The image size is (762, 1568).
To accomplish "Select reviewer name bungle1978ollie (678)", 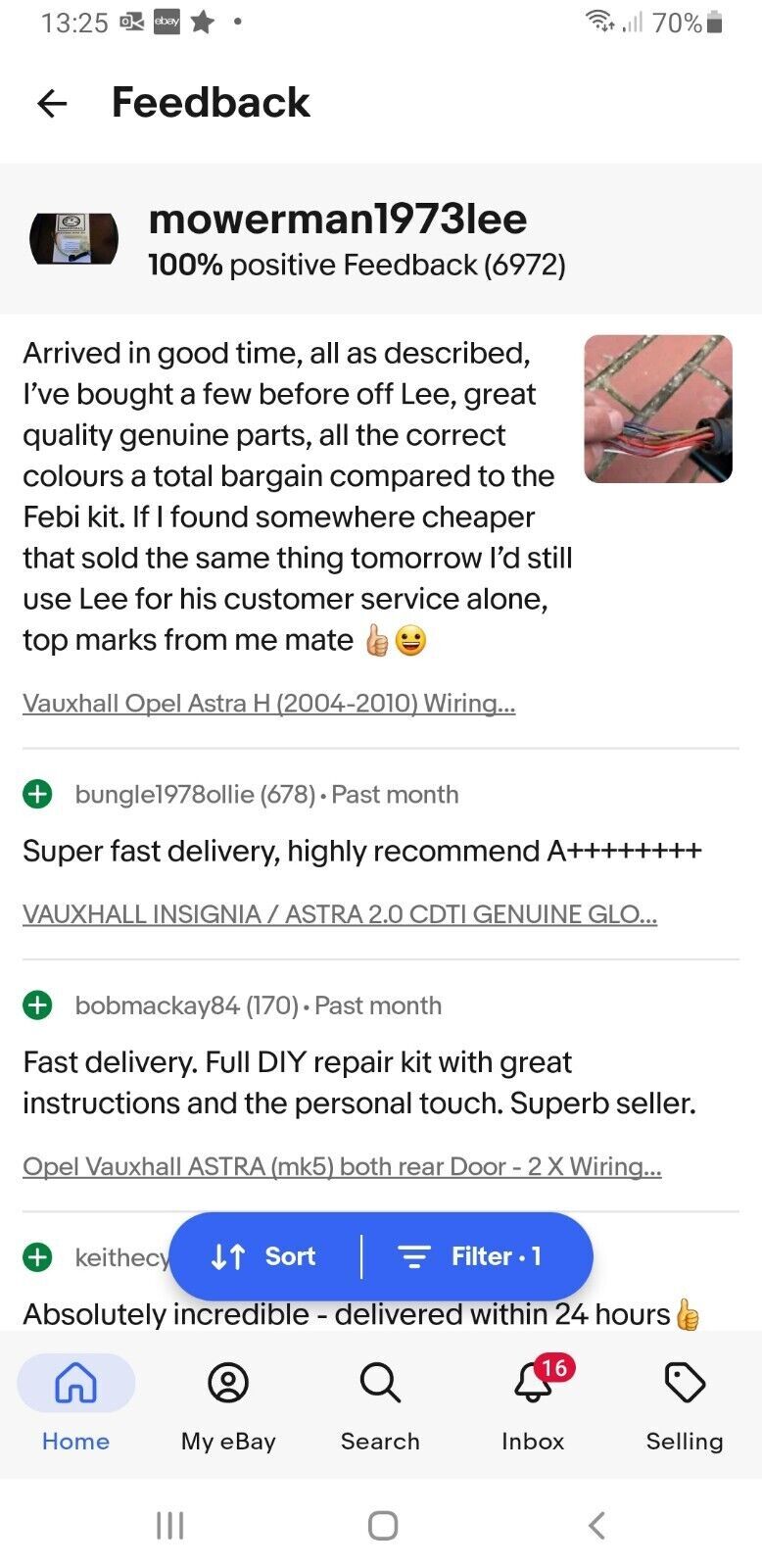I will 195,794.
